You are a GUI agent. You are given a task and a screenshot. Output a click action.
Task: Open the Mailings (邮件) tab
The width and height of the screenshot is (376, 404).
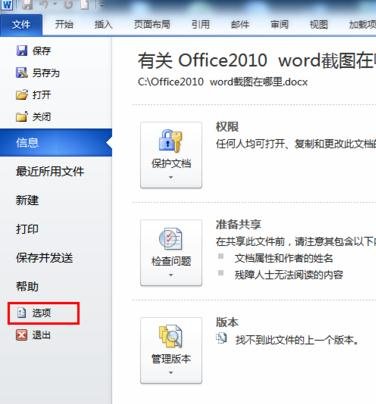(x=240, y=24)
